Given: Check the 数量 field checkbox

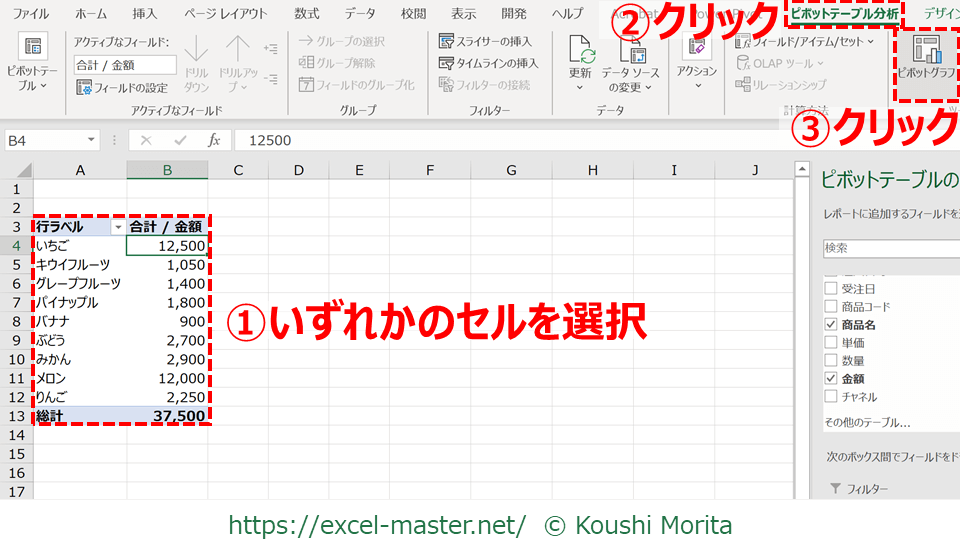Looking at the screenshot, I should point(830,361).
